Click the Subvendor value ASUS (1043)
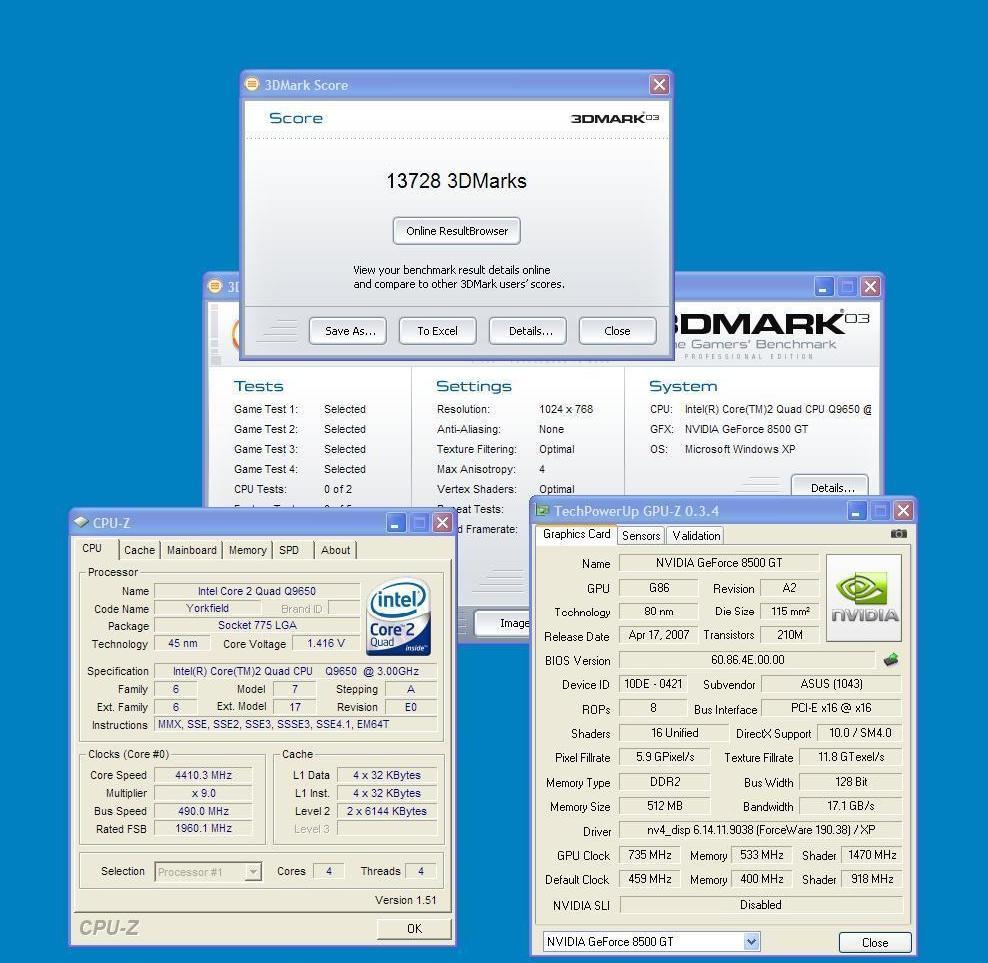This screenshot has height=963, width=988. click(x=832, y=684)
